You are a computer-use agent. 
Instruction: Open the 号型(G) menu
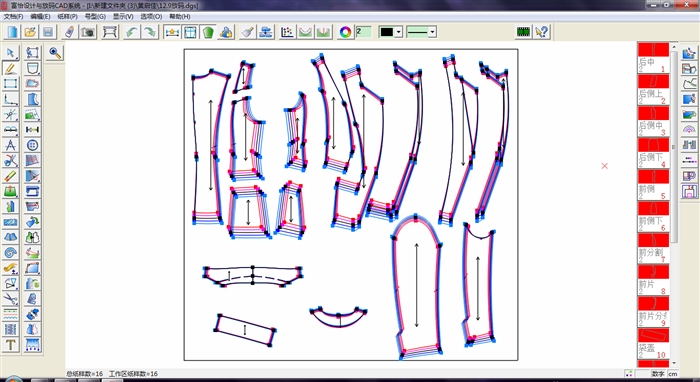coord(95,17)
